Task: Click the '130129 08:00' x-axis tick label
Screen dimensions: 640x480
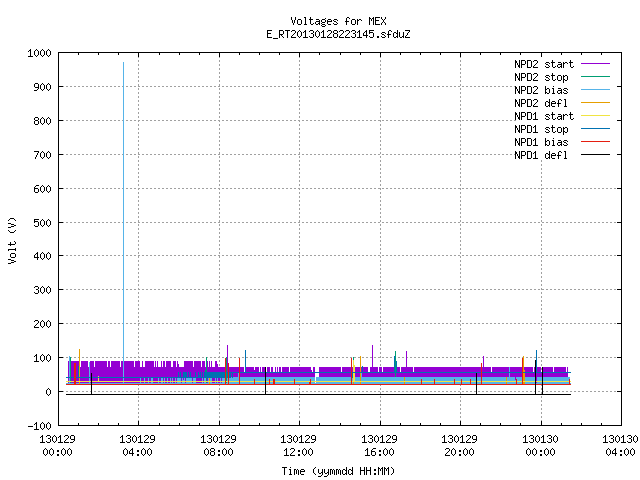Action: tap(218, 445)
